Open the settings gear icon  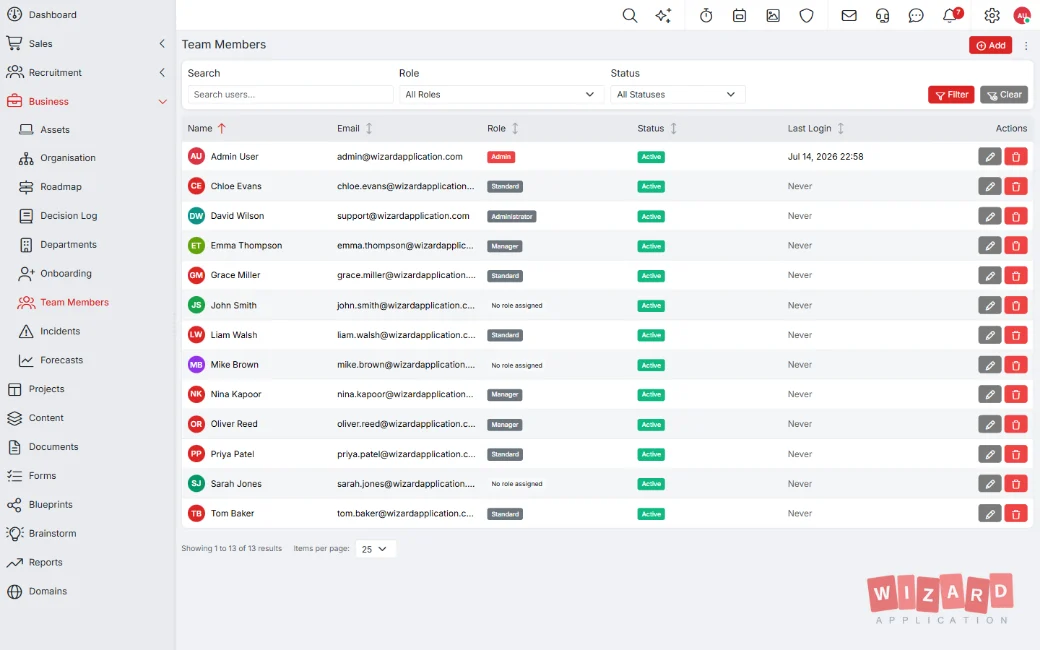click(992, 15)
